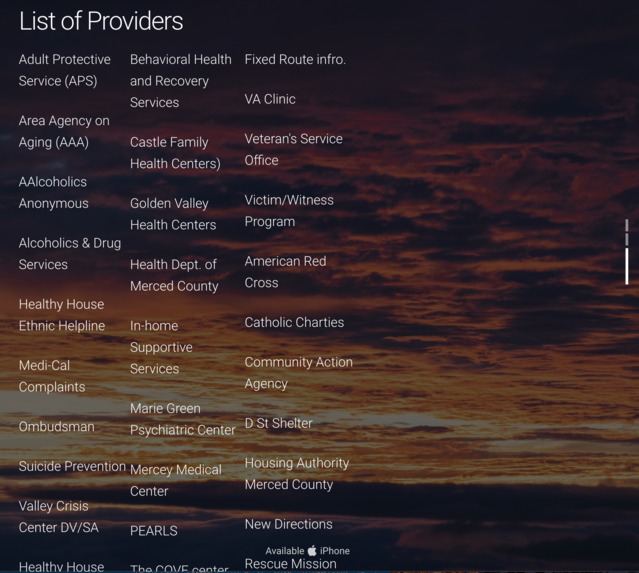Viewport: 639px width, 573px height.
Task: Open Catholic Charties link
Action: point(294,322)
